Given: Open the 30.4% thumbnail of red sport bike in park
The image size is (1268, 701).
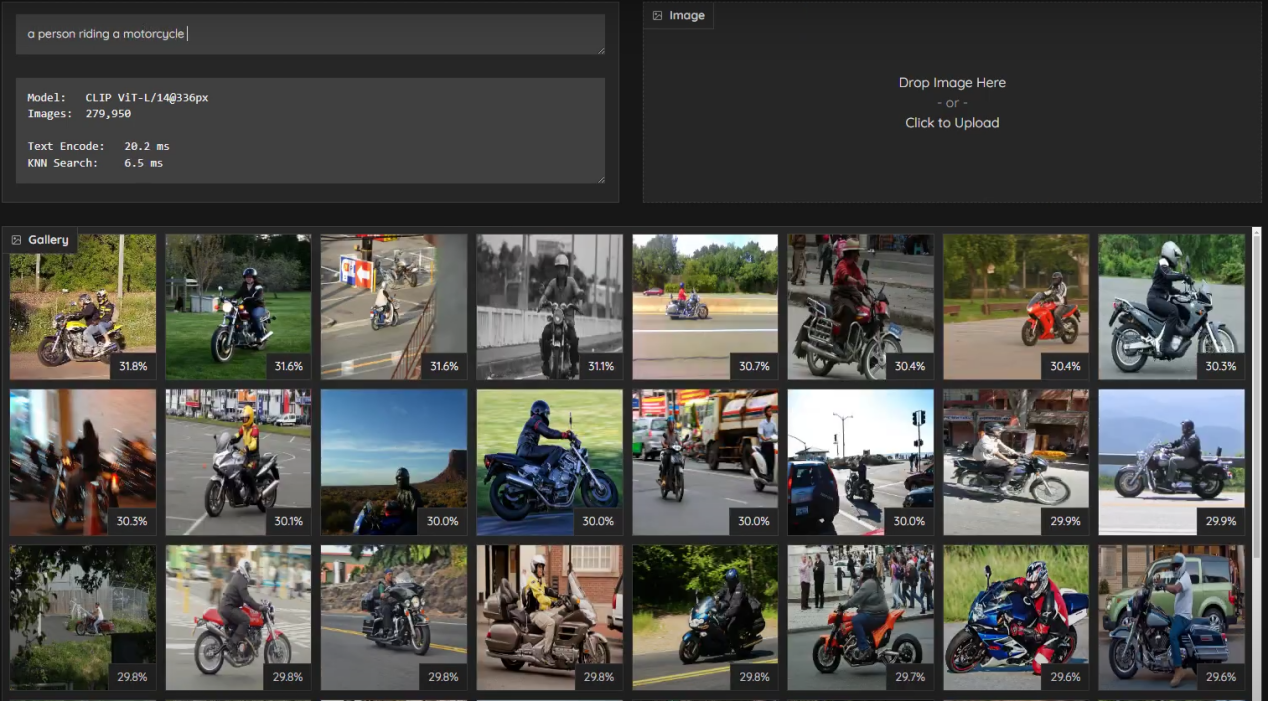Looking at the screenshot, I should click(1016, 307).
